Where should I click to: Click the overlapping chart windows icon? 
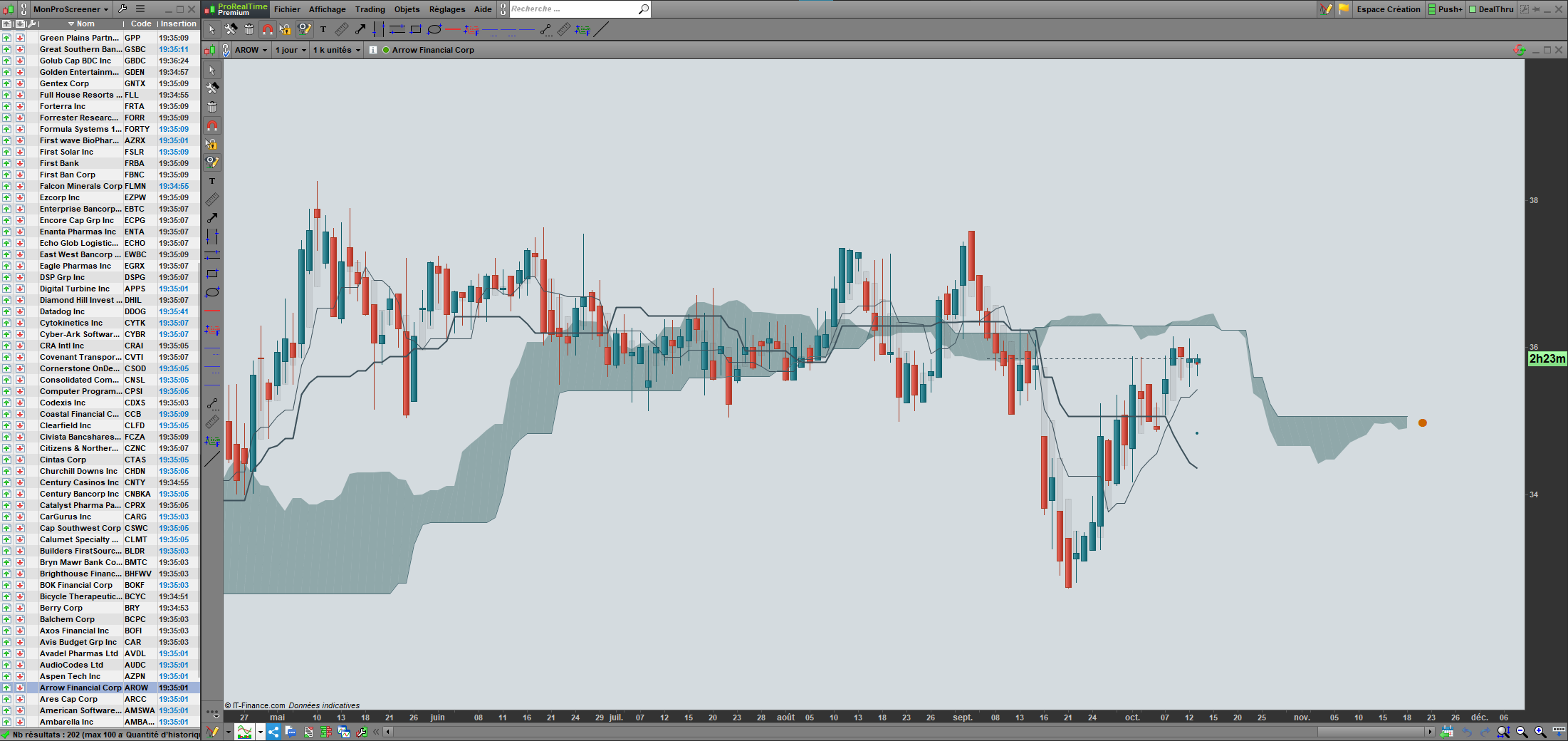pyautogui.click(x=344, y=732)
